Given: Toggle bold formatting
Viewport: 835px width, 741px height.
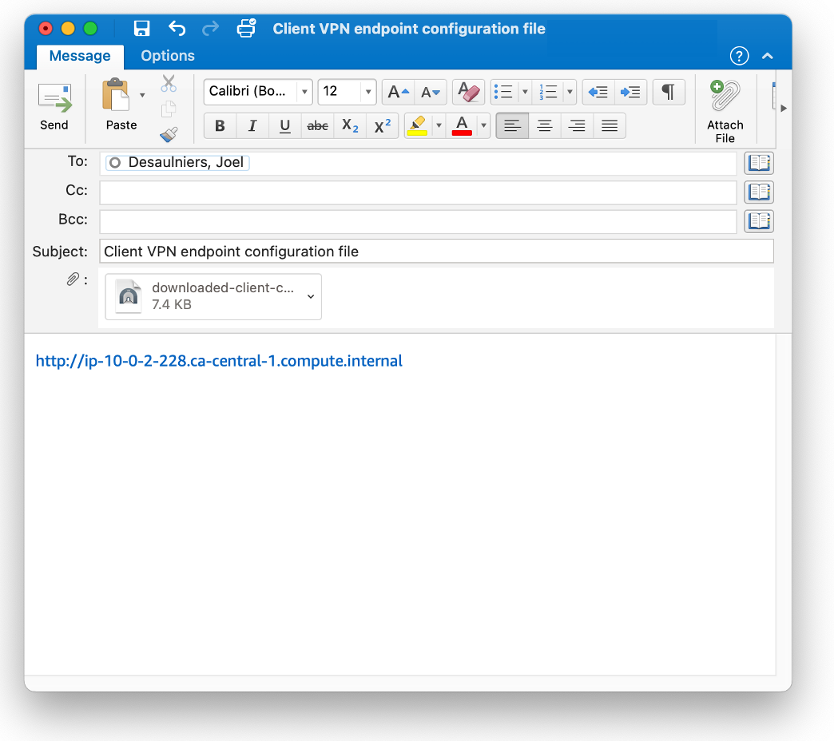Looking at the screenshot, I should 219,125.
